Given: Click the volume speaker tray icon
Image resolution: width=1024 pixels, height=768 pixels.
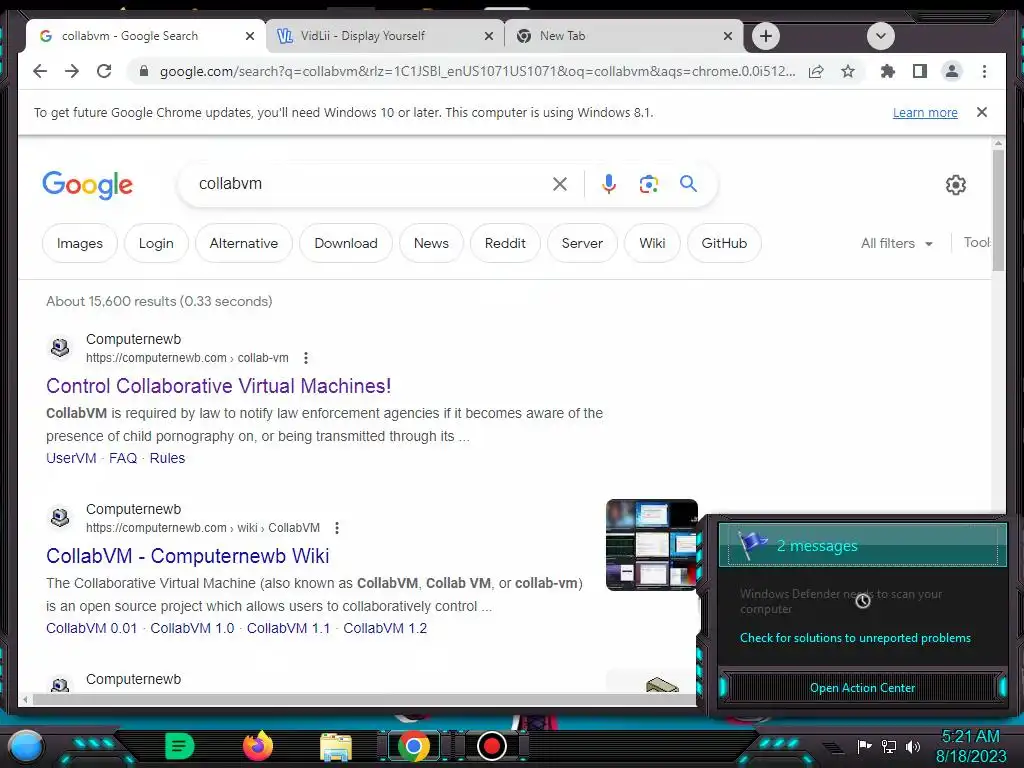Looking at the screenshot, I should point(912,746).
